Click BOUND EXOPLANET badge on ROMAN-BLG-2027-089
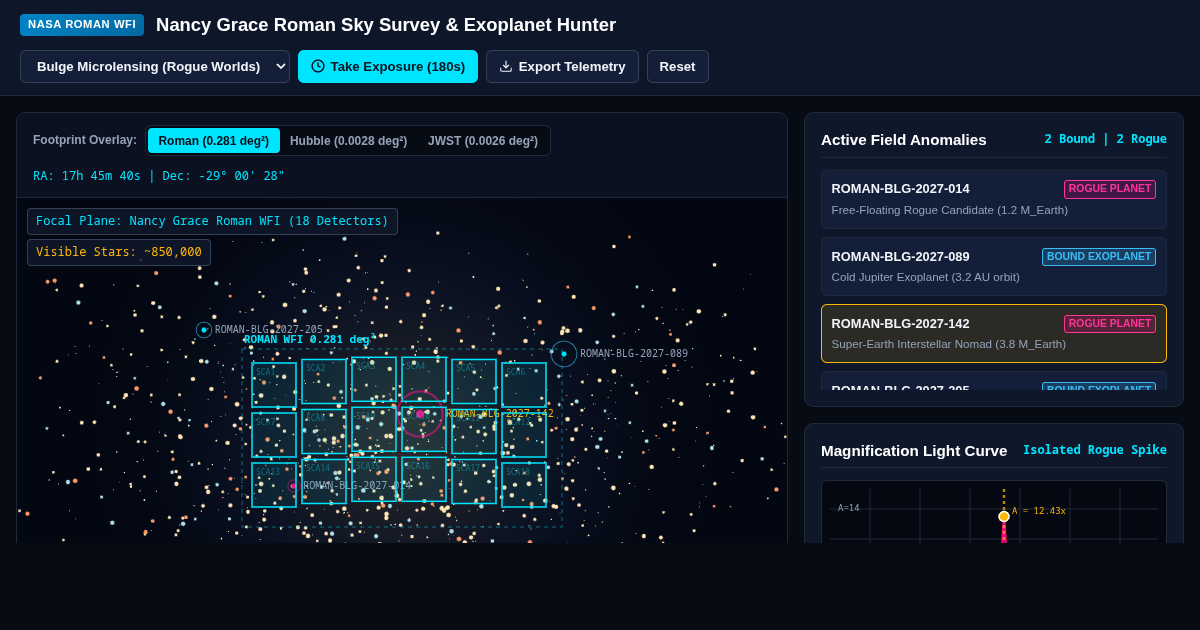The height and width of the screenshot is (630, 1200). tap(1099, 257)
